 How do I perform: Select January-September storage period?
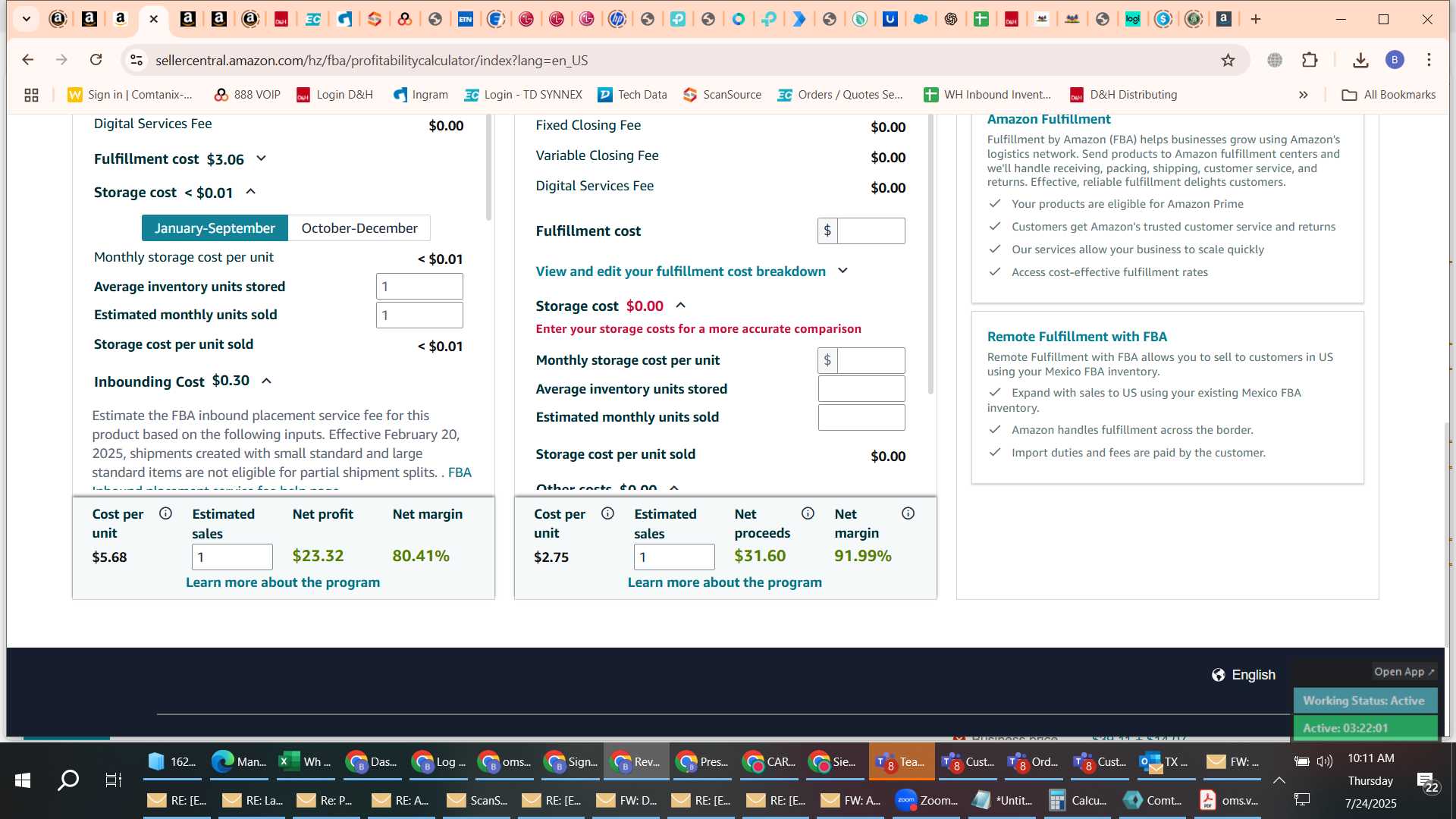(215, 228)
